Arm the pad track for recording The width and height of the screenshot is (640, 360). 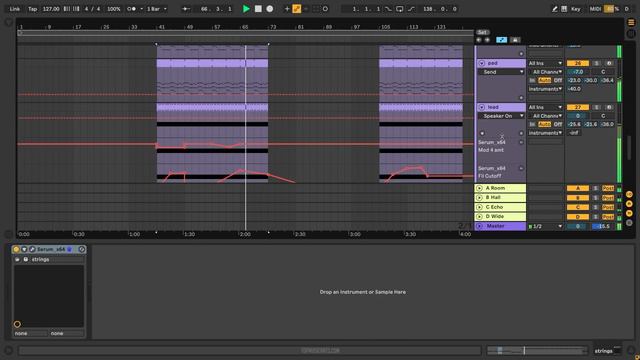[x=609, y=63]
